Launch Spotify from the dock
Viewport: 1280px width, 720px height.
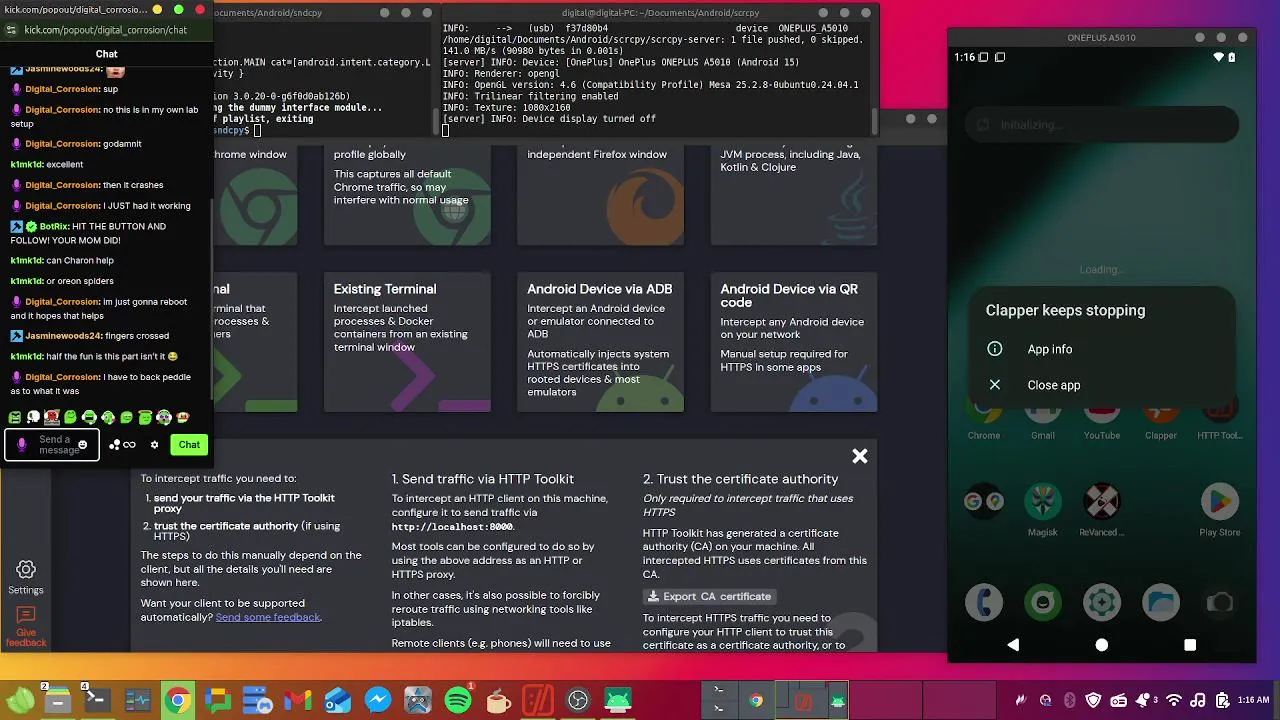(x=458, y=700)
